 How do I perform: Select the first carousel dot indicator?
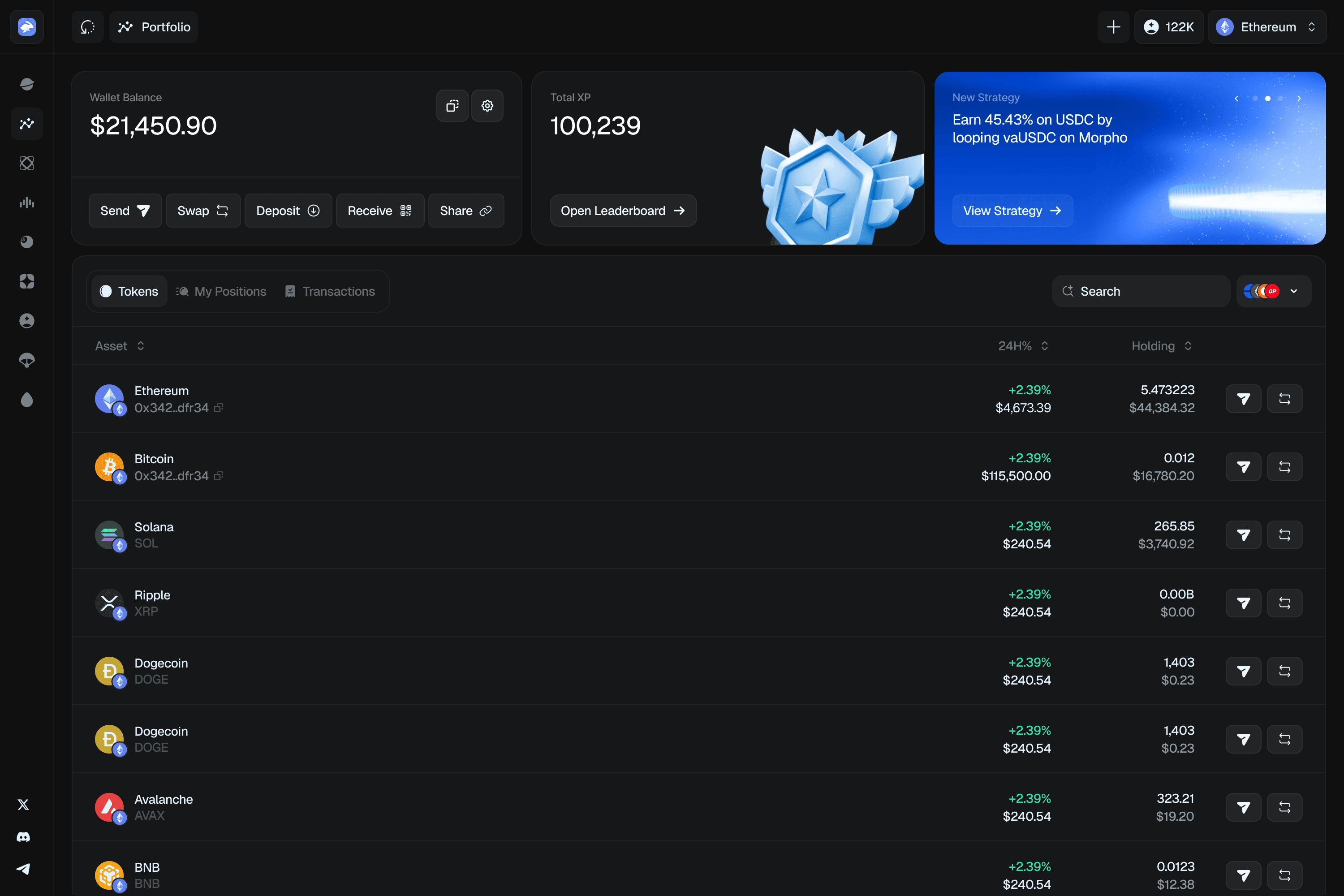tap(1255, 98)
